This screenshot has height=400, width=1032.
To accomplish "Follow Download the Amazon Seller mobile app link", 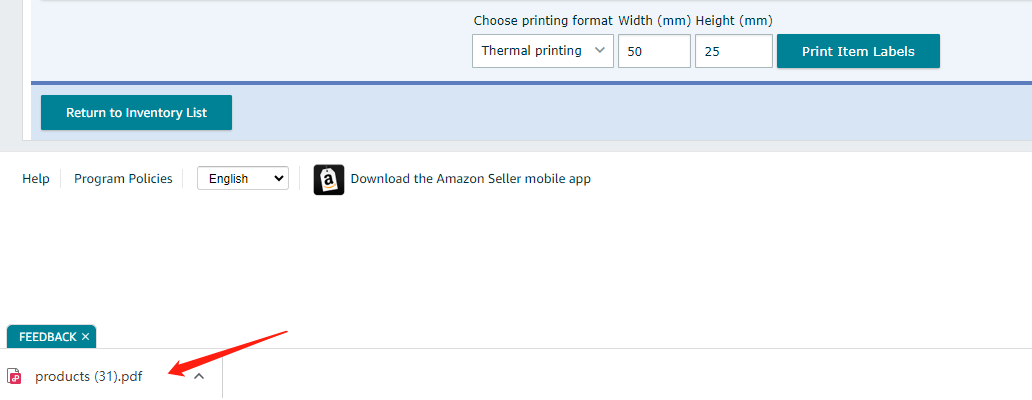I will pyautogui.click(x=471, y=179).
